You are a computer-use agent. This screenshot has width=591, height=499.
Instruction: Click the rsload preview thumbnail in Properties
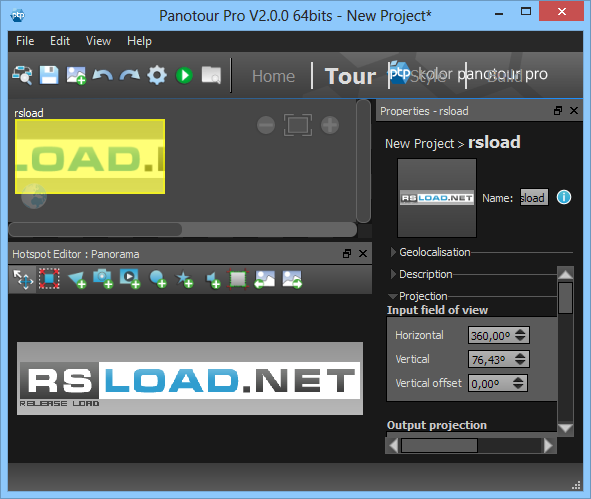[437, 198]
